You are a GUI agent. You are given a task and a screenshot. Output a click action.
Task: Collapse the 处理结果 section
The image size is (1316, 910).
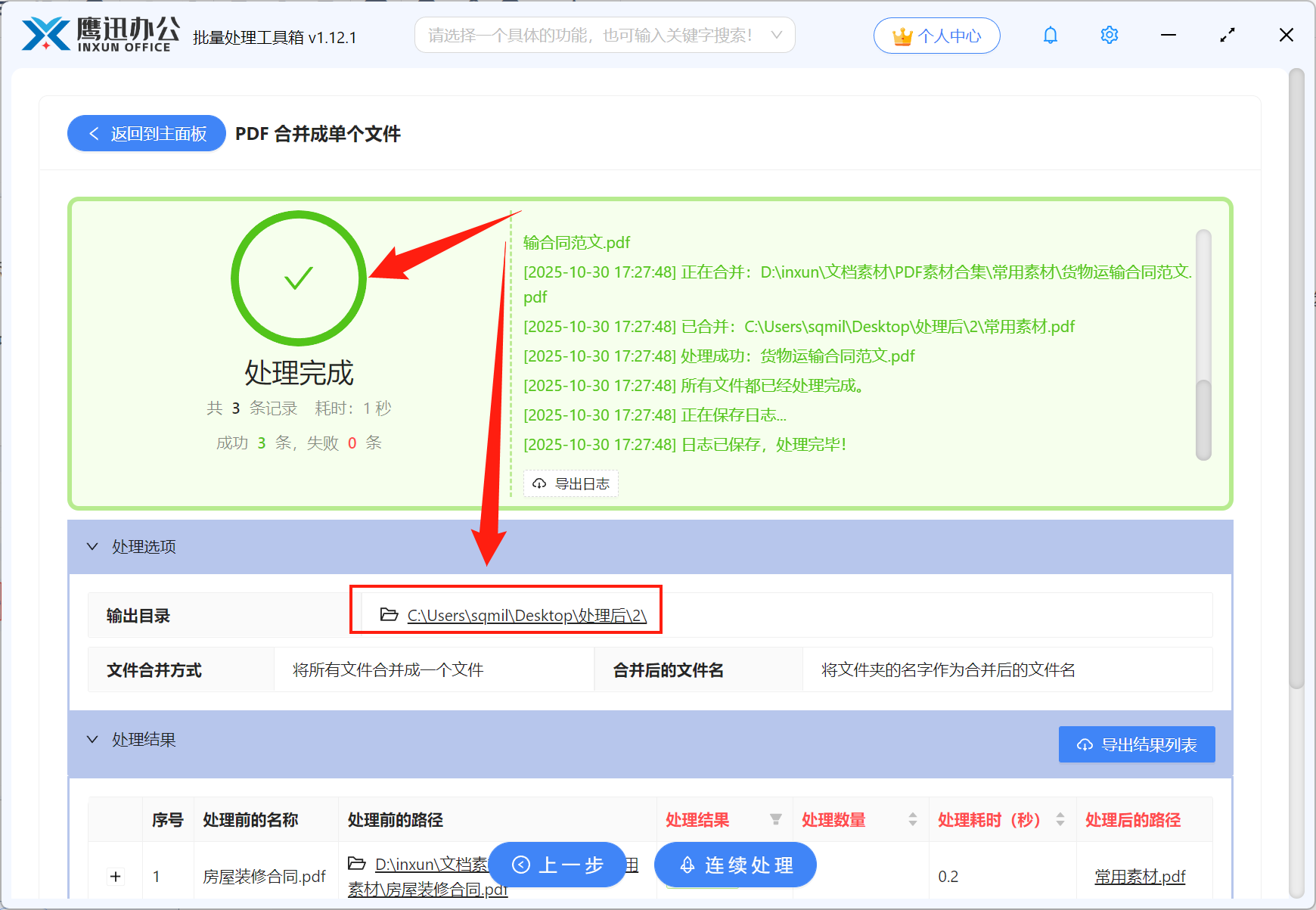92,739
